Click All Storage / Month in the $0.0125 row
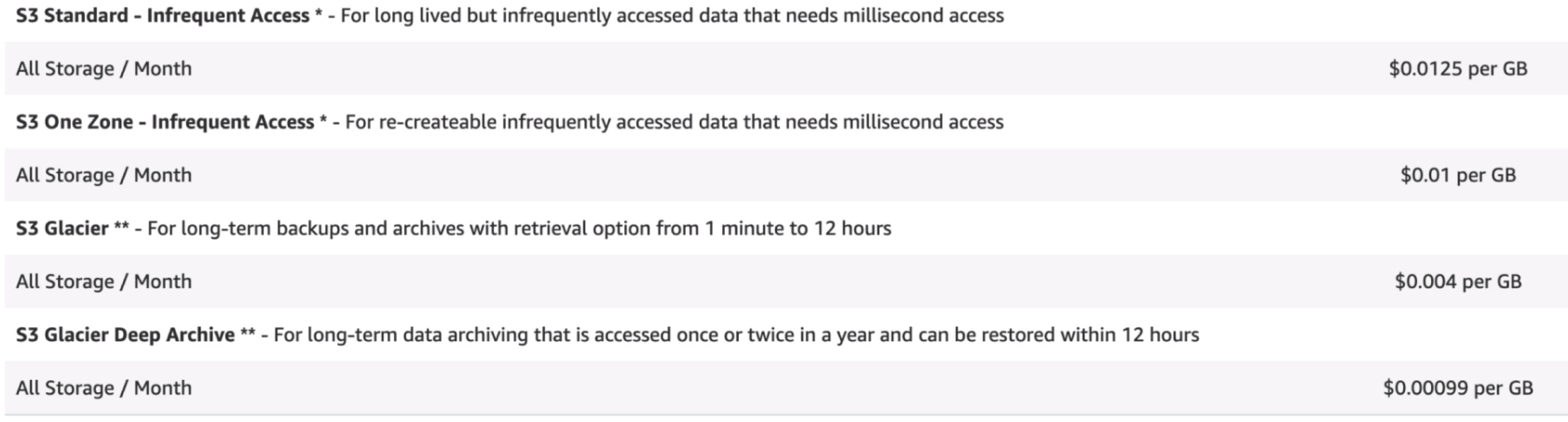Viewport: 1568px width, 422px height. point(103,69)
